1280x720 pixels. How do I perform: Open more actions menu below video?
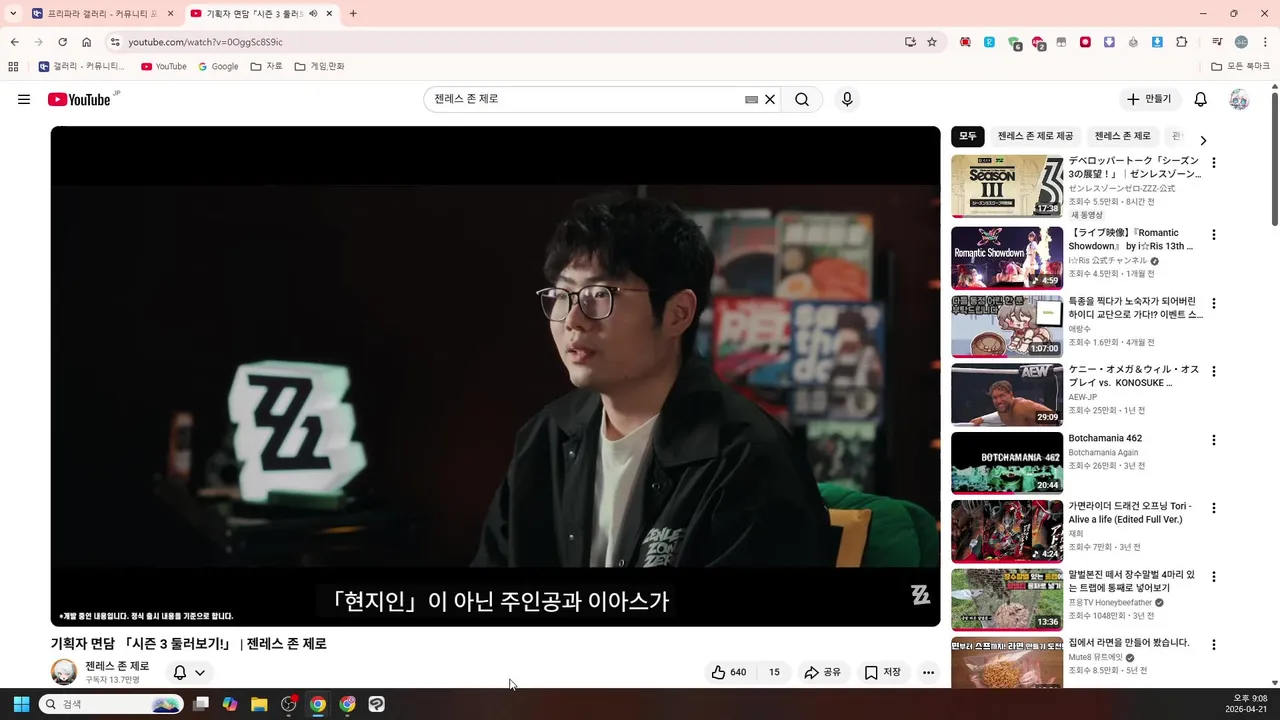(928, 672)
